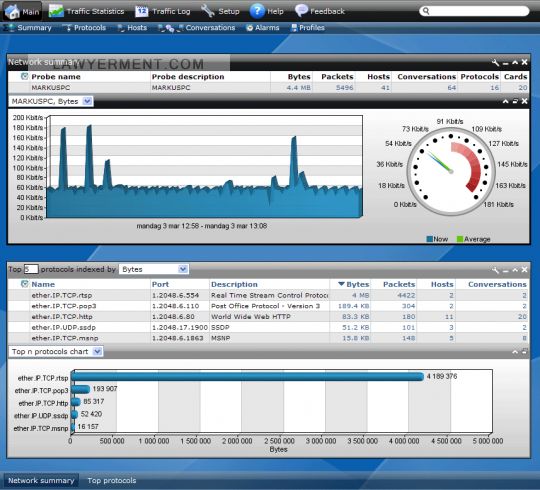Sort by Packets header in protocols table
The width and height of the screenshot is (540, 490).
(x=399, y=284)
